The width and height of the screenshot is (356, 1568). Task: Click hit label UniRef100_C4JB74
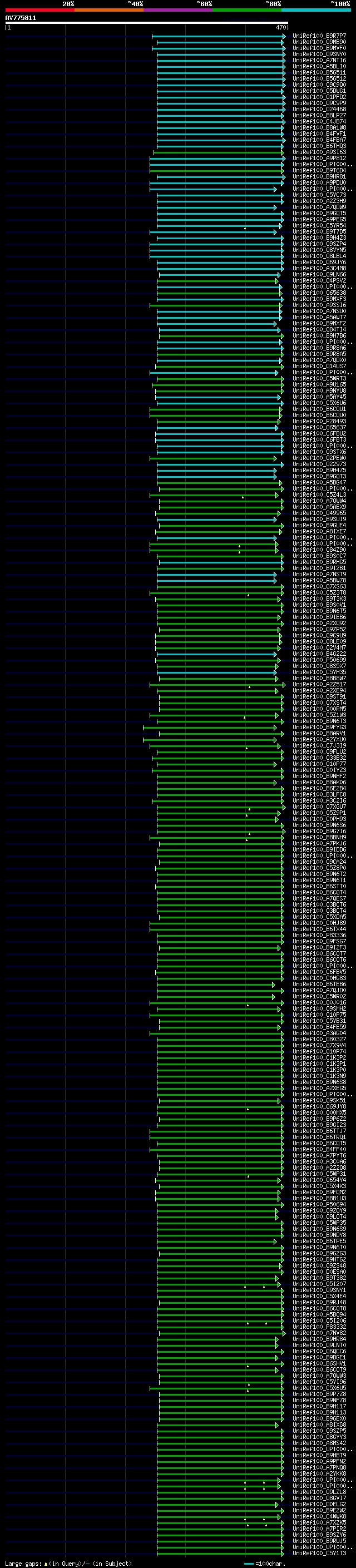pos(319,121)
